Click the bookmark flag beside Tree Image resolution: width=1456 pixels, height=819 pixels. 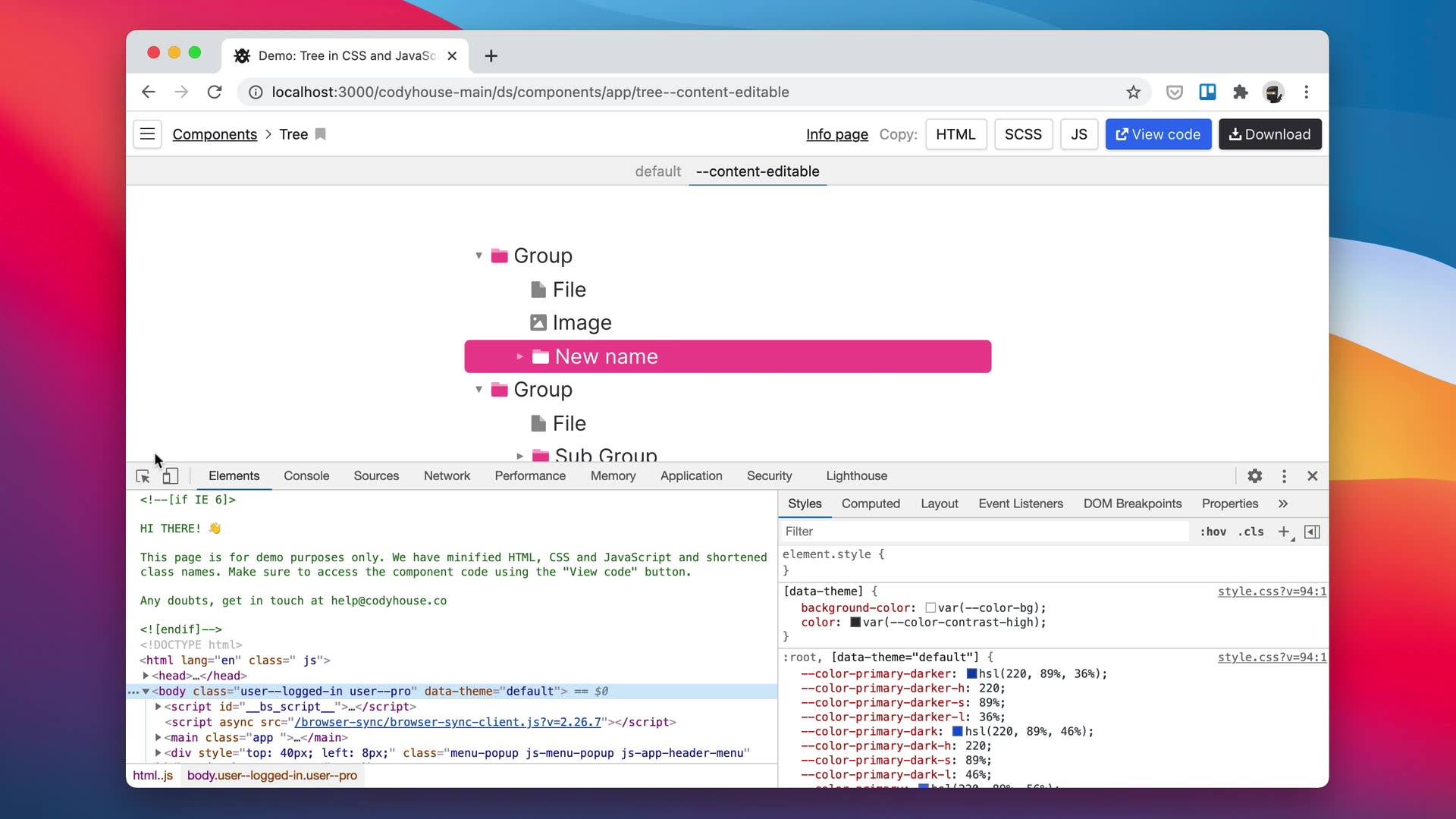pyautogui.click(x=321, y=134)
